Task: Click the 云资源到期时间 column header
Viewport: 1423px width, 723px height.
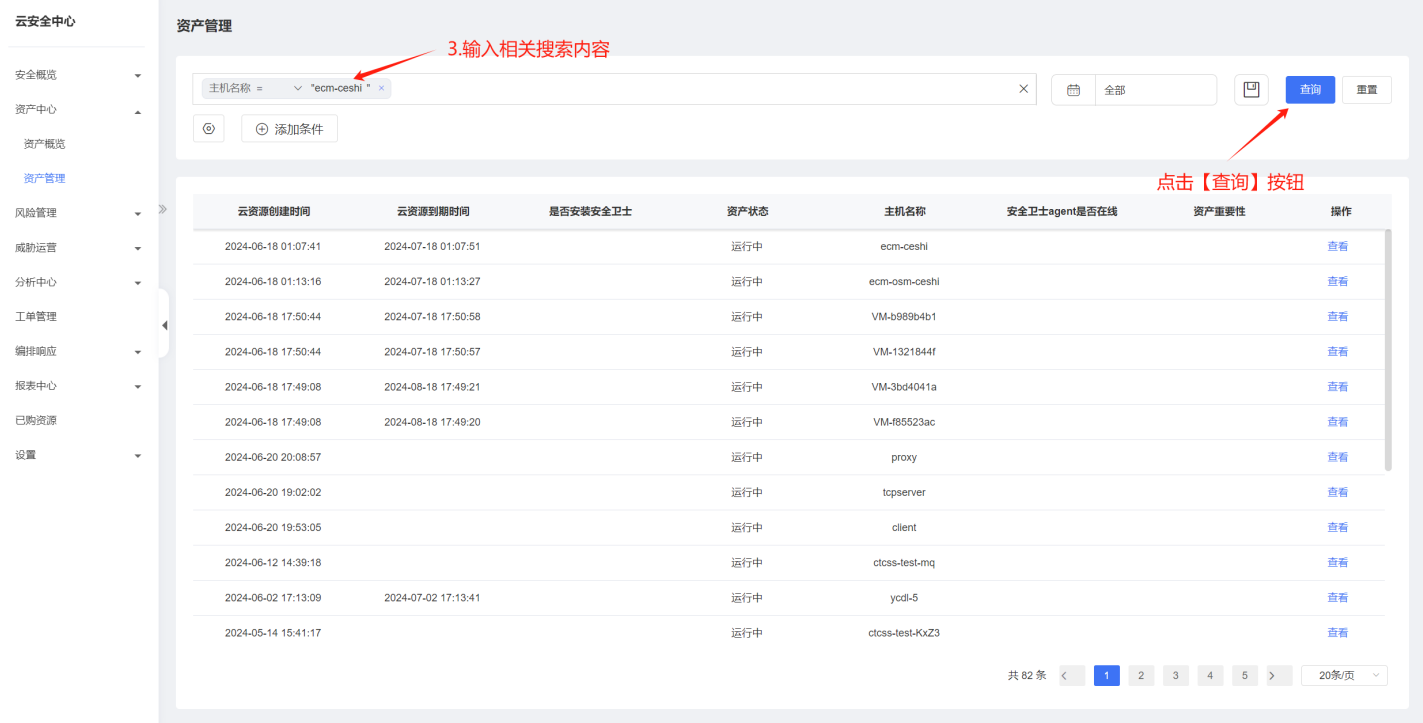Action: coord(433,211)
